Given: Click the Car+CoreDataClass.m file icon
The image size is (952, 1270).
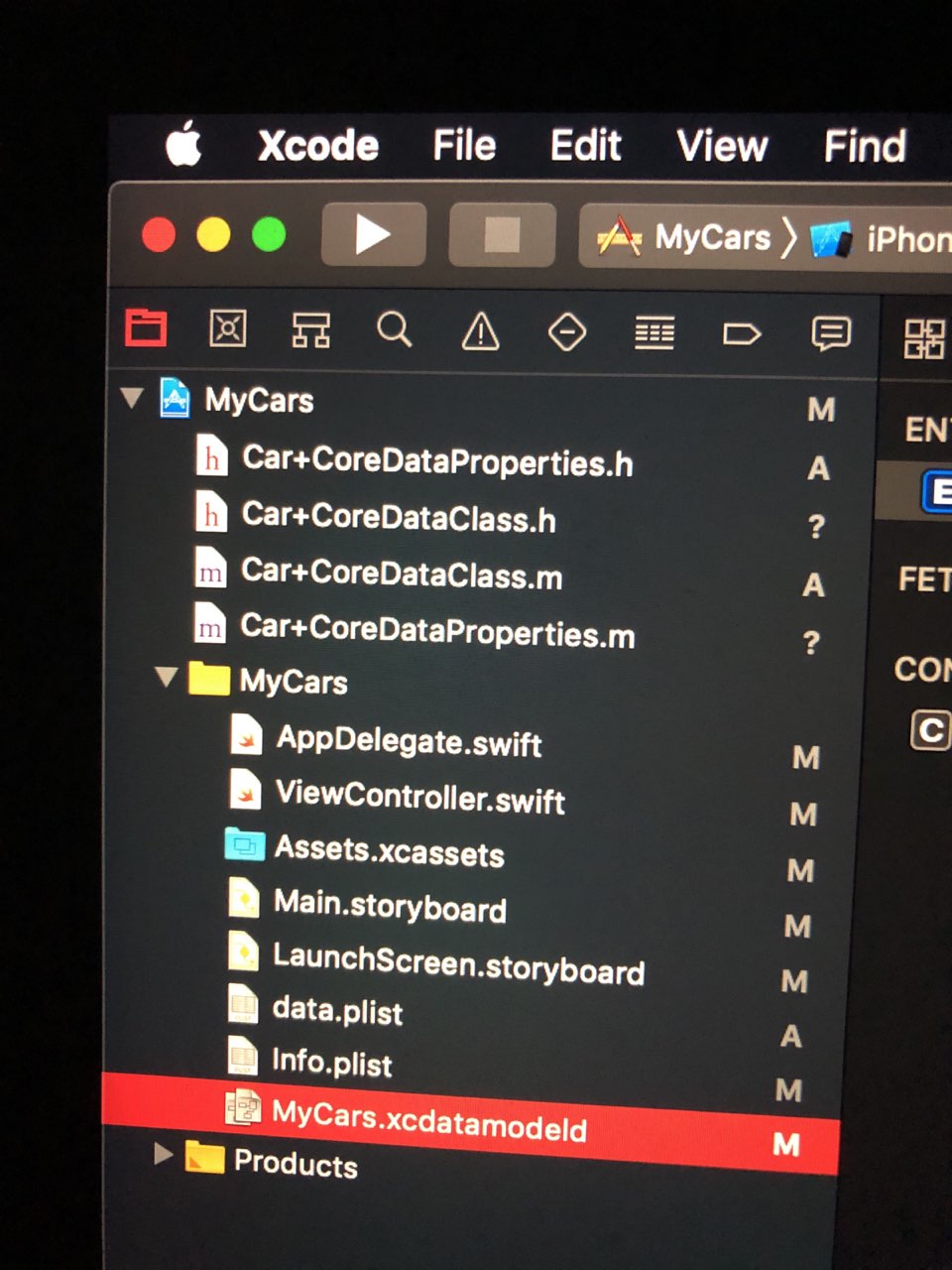Looking at the screenshot, I should [210, 570].
